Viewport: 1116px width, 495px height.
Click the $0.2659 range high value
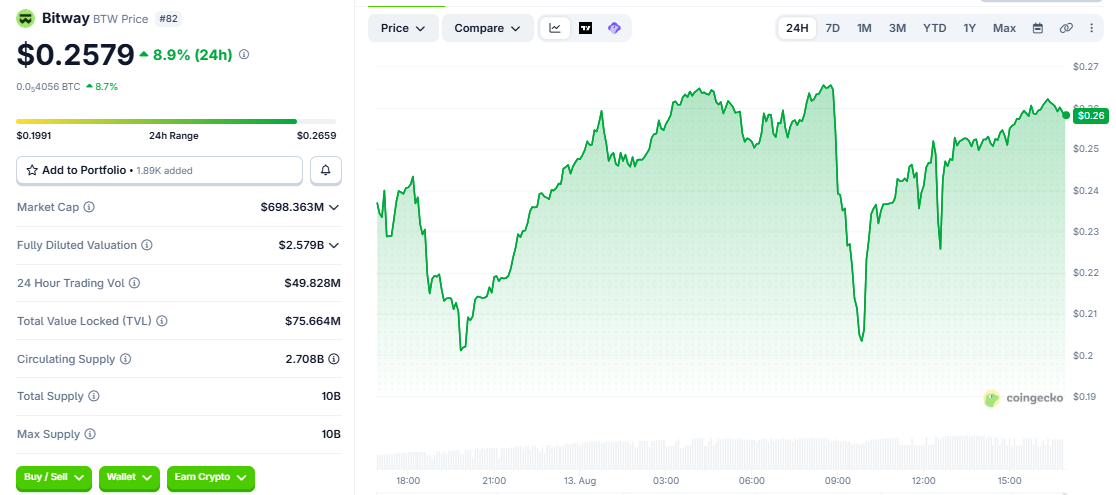[317, 135]
